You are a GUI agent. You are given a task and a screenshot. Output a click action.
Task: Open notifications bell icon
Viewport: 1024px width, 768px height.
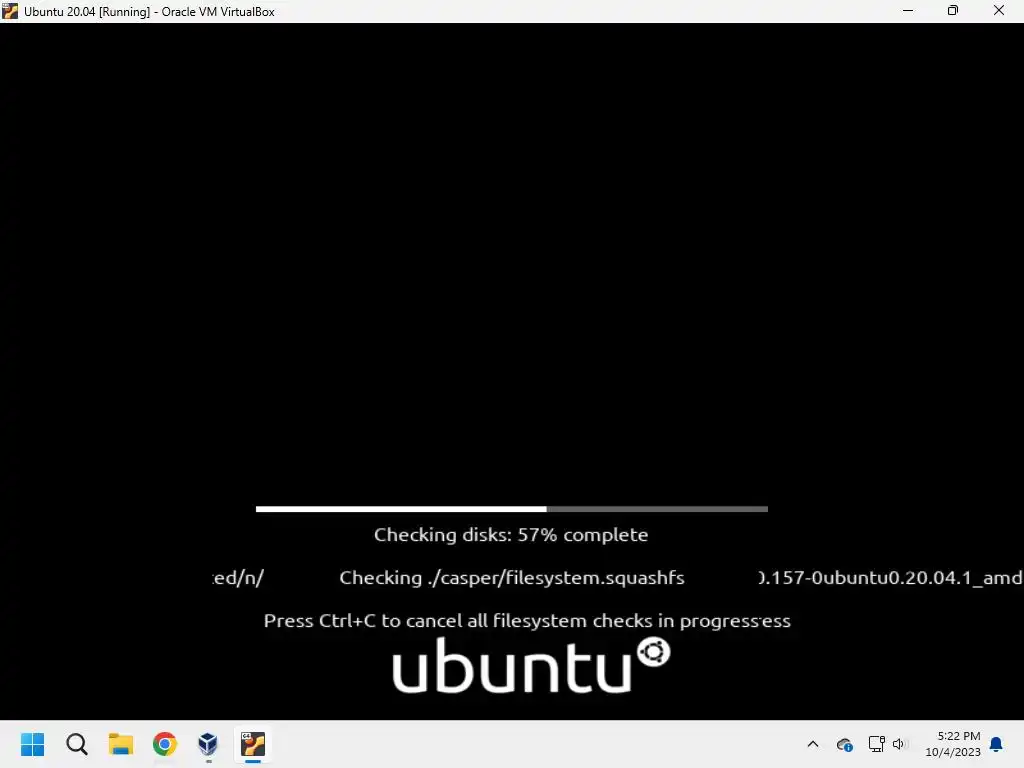997,744
